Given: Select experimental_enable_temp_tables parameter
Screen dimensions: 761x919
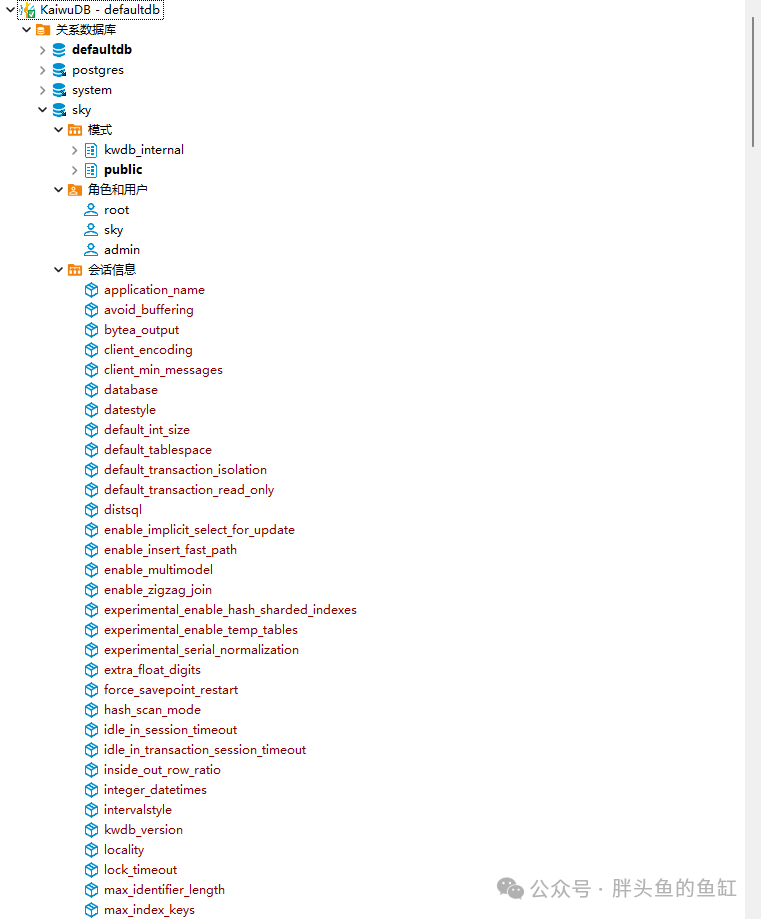Looking at the screenshot, I should [201, 629].
